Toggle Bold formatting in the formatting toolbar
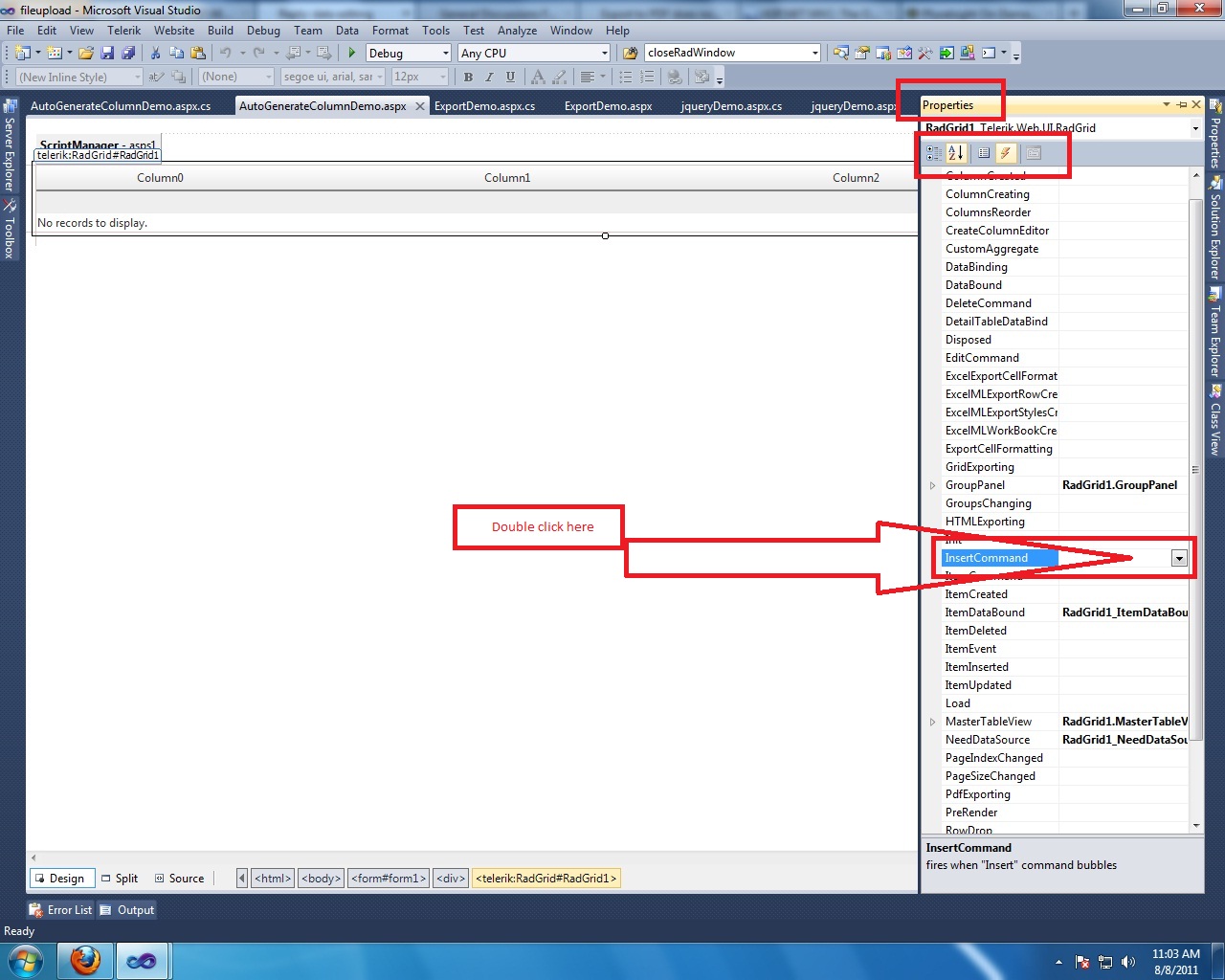Screen dimensions: 1225x980 pos(468,77)
